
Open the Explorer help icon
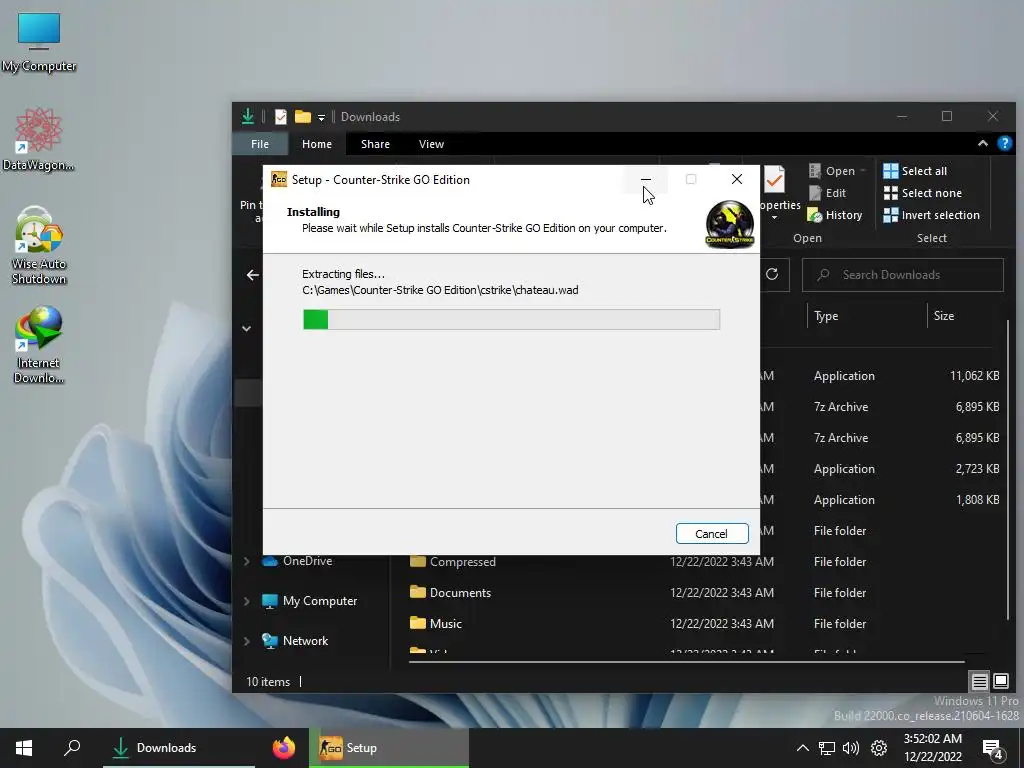tap(1004, 144)
